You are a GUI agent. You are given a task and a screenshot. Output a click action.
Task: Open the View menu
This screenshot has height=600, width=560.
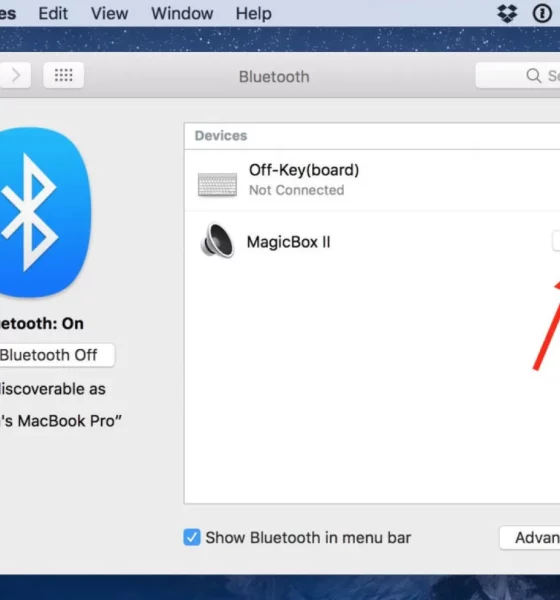pos(109,14)
